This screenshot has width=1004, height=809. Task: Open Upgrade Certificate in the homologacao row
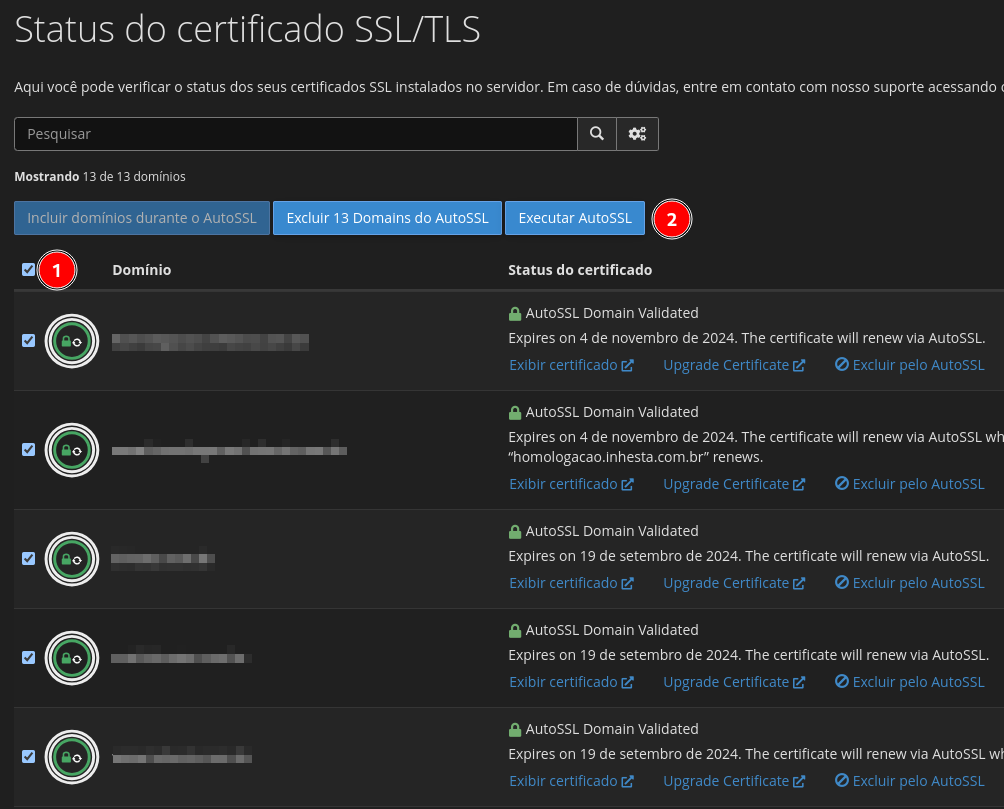coord(734,484)
